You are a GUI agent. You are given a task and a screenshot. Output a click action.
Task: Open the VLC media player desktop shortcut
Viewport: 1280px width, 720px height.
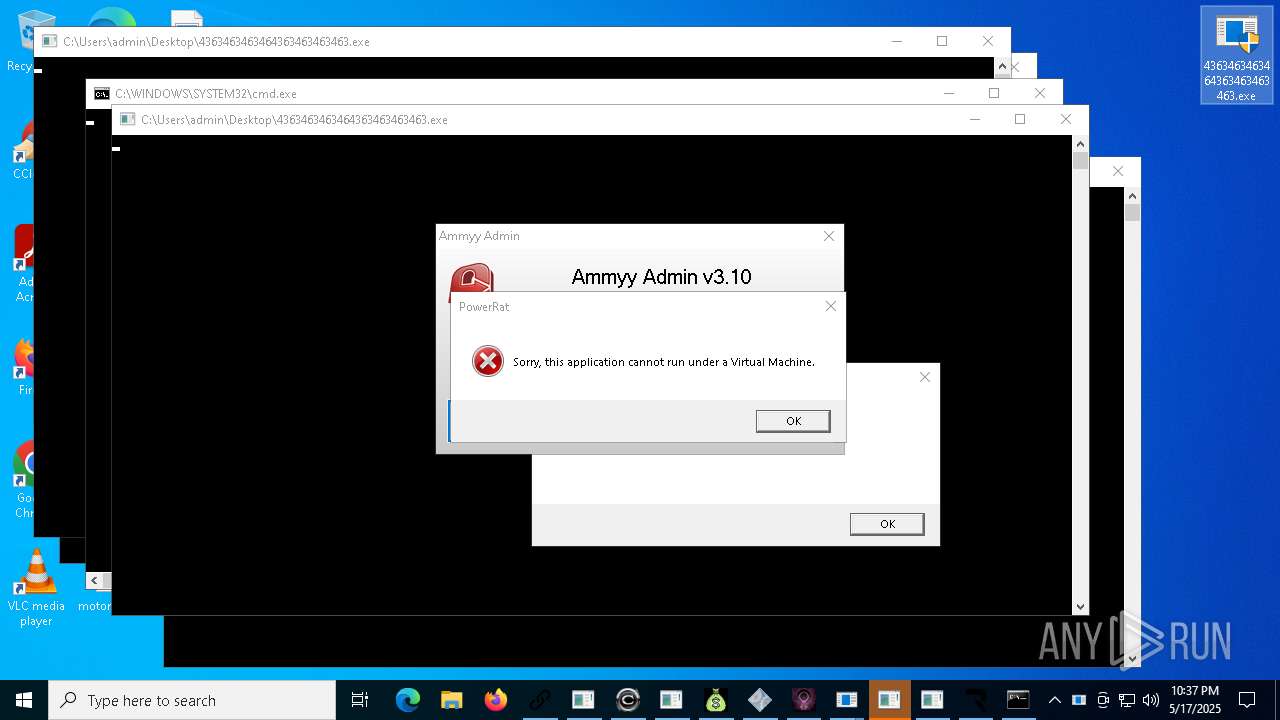[36, 588]
